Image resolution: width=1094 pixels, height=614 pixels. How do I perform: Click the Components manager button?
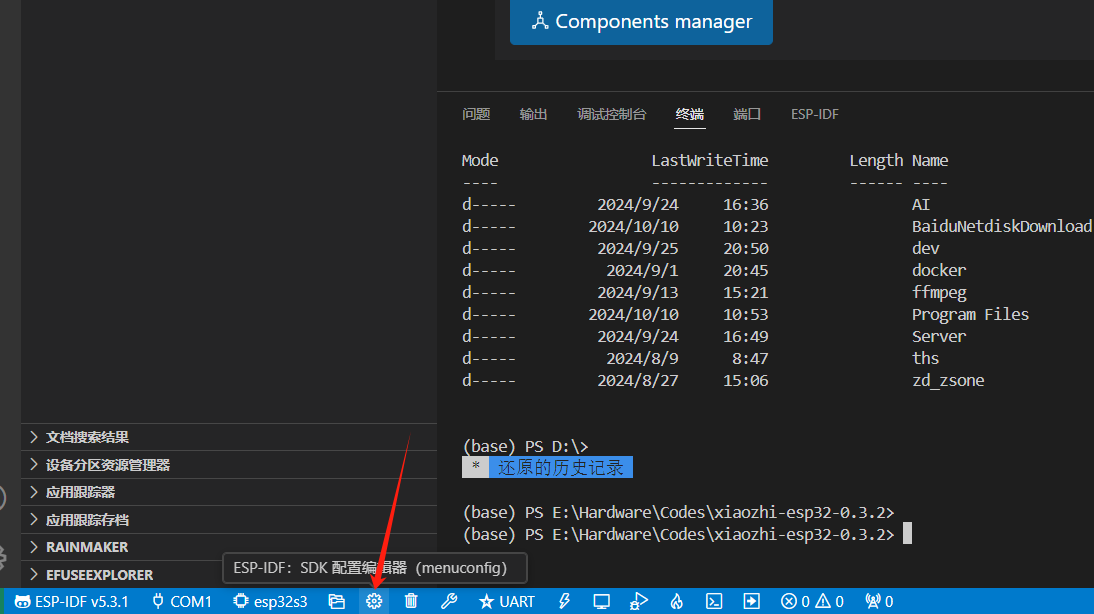(641, 21)
